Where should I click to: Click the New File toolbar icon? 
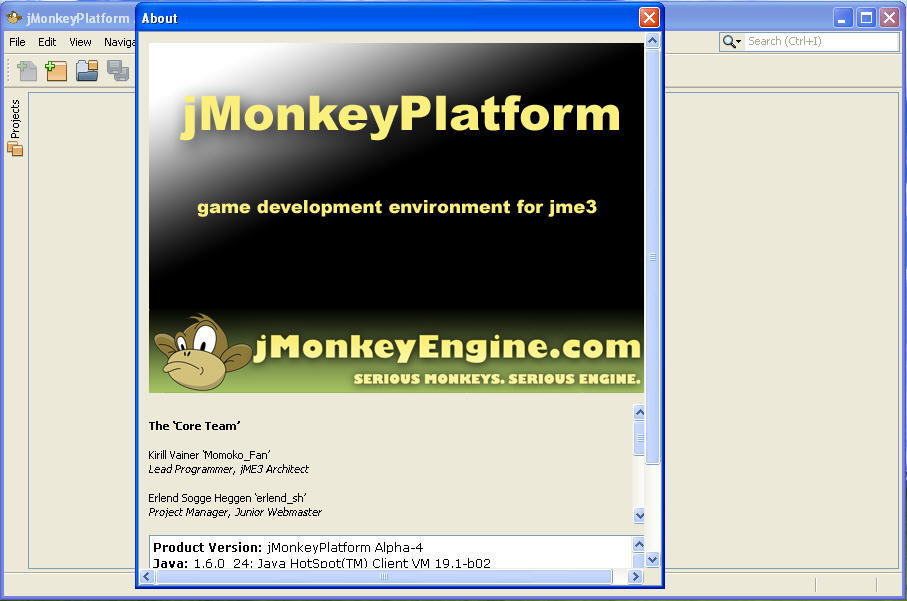27,71
